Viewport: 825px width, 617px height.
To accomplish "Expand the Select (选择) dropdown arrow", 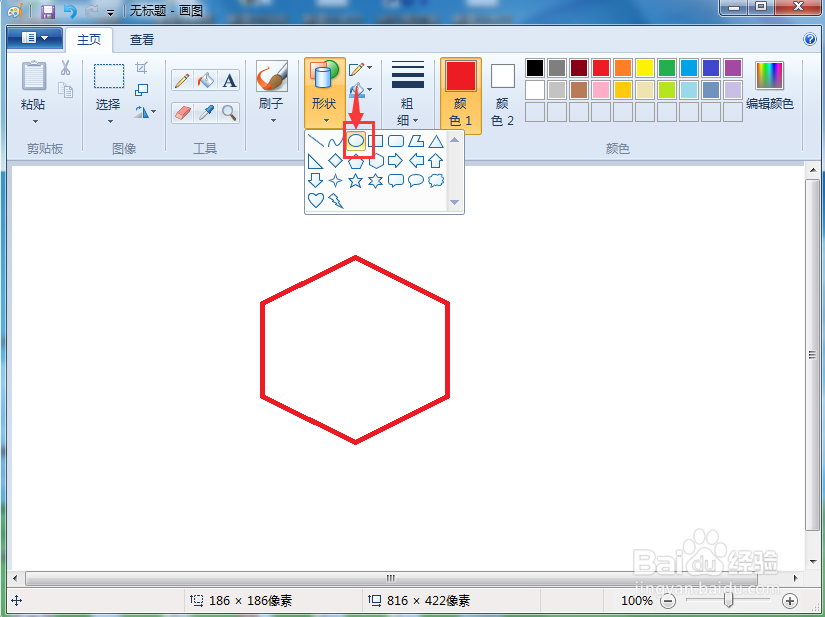I will pos(110,122).
